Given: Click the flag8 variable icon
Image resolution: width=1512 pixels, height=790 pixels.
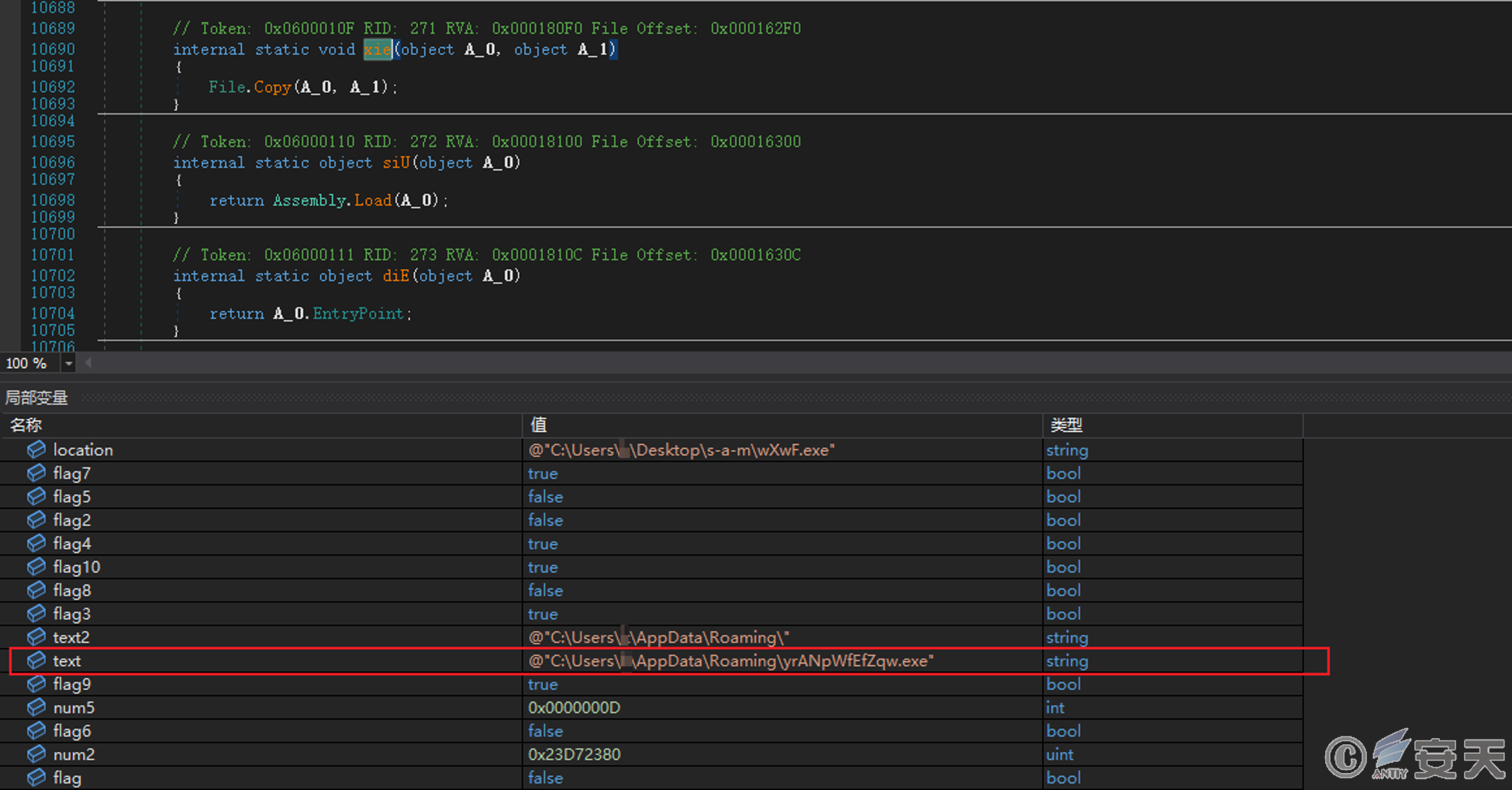Looking at the screenshot, I should click(x=36, y=590).
